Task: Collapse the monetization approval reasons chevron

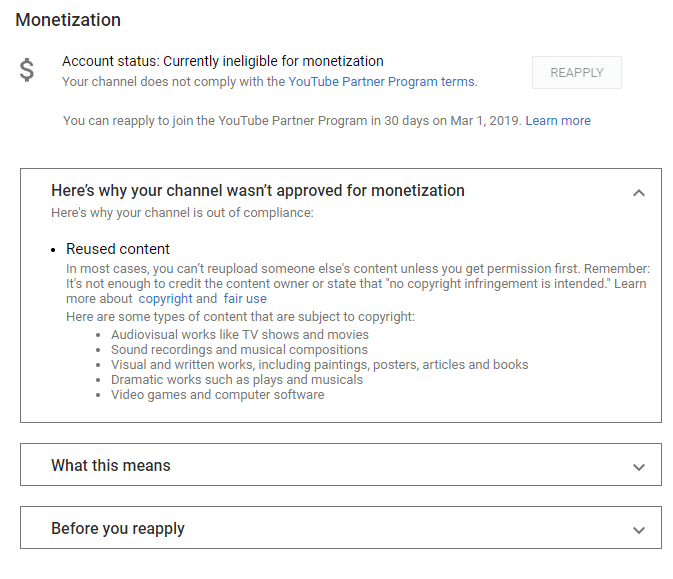Action: [x=639, y=193]
